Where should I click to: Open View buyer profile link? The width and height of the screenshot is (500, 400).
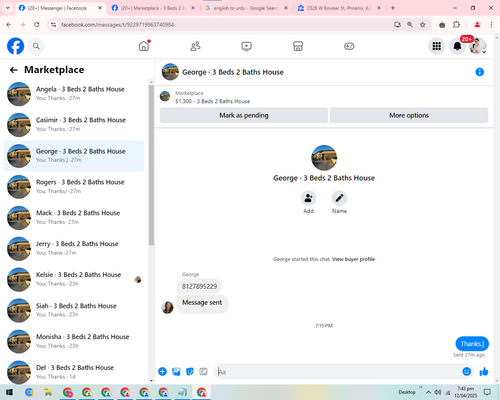click(353, 259)
